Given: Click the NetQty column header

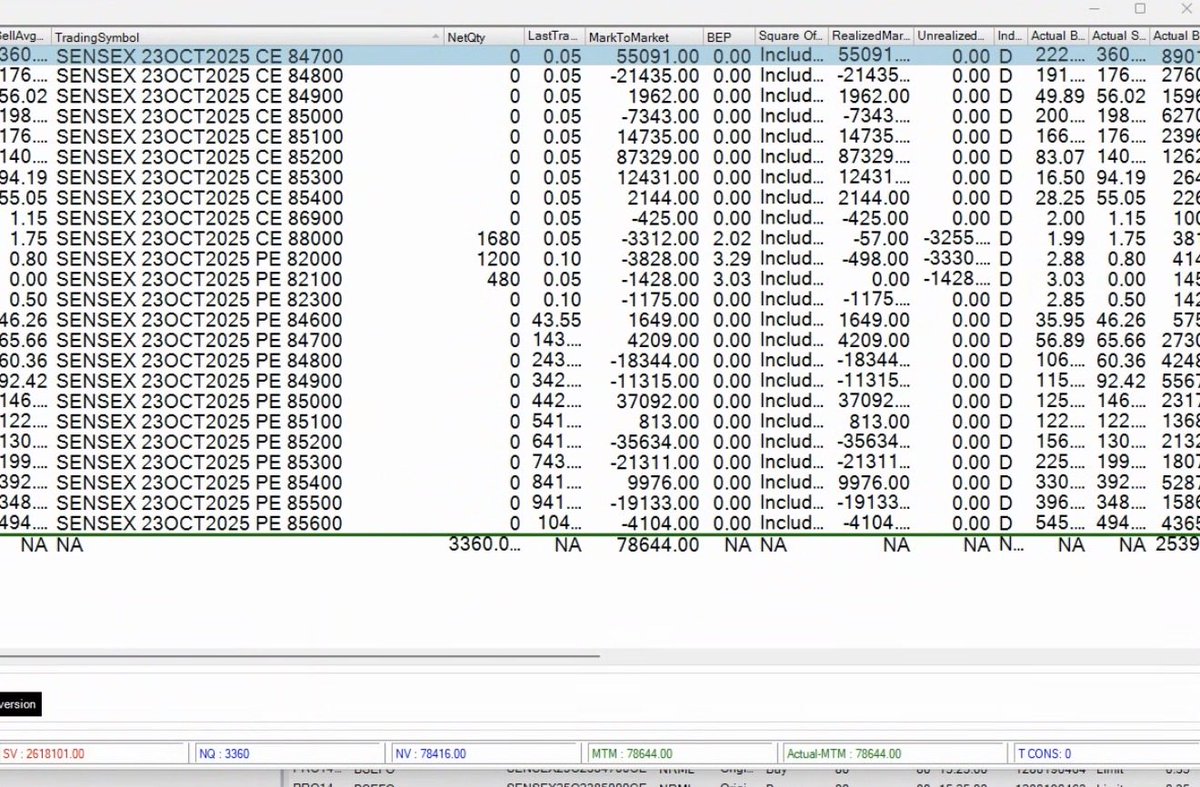Looking at the screenshot, I should click(x=483, y=36).
